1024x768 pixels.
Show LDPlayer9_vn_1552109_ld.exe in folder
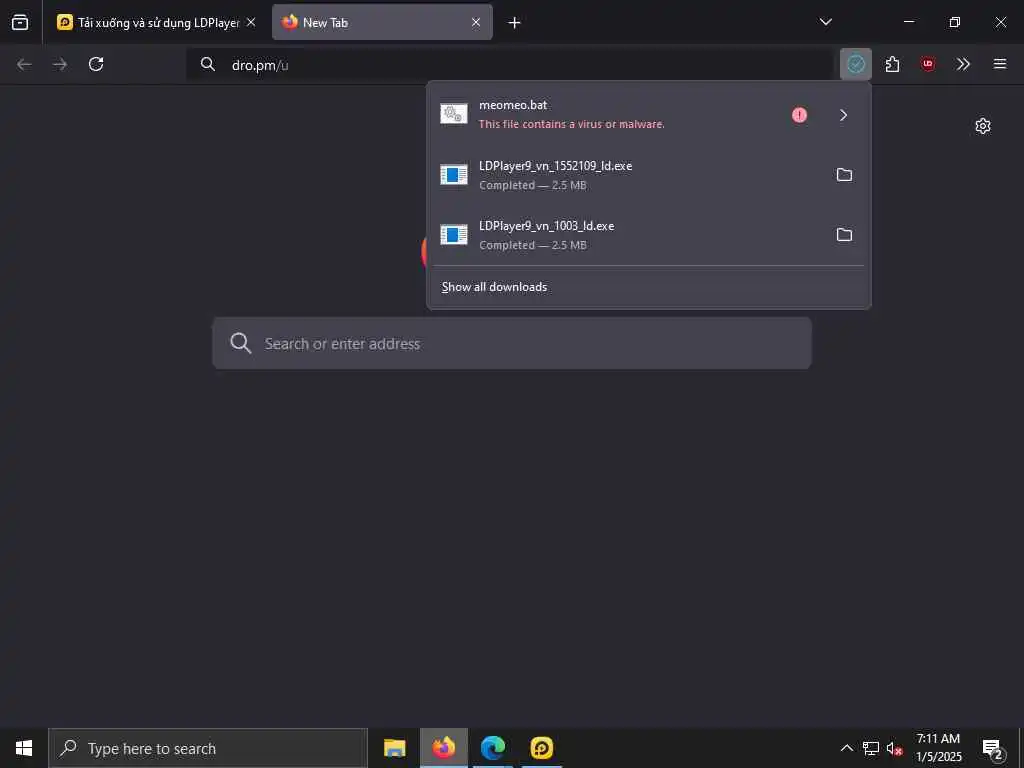[x=844, y=174]
